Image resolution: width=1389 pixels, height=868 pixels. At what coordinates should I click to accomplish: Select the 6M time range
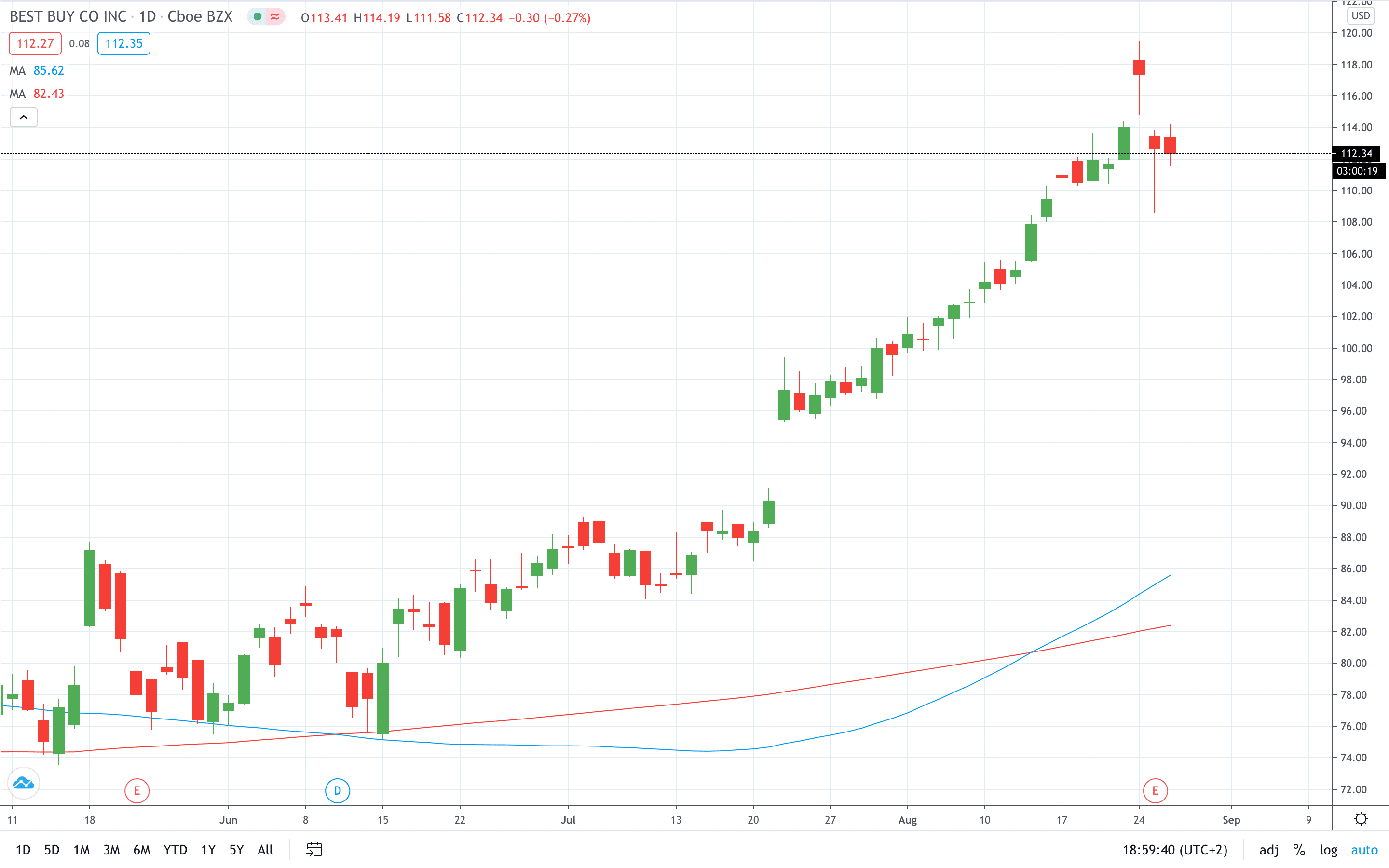(142, 850)
